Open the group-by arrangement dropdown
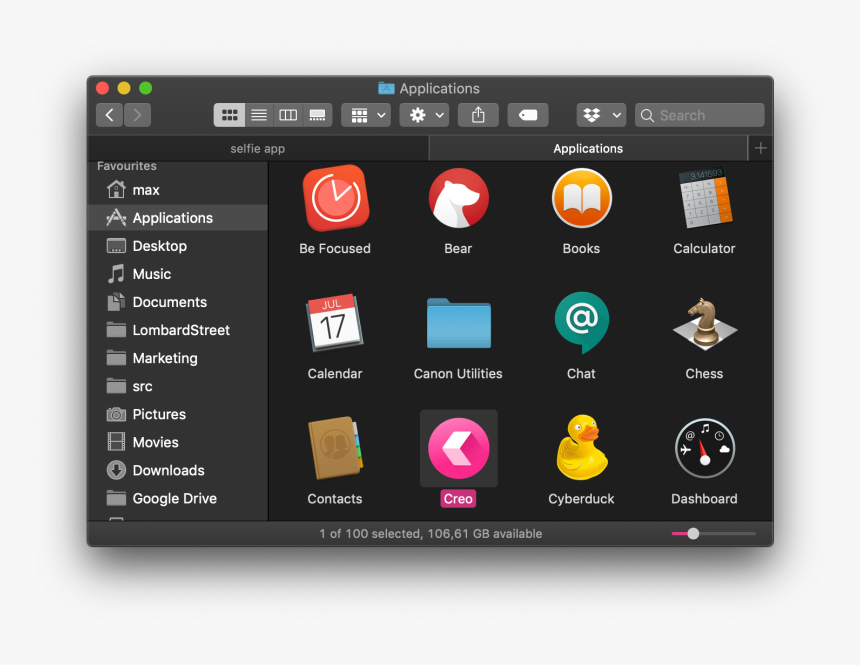 tap(366, 115)
